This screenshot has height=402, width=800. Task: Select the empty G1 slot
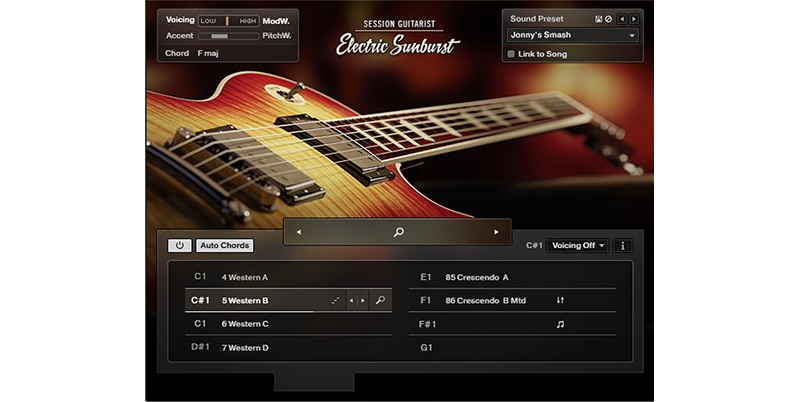click(512, 347)
